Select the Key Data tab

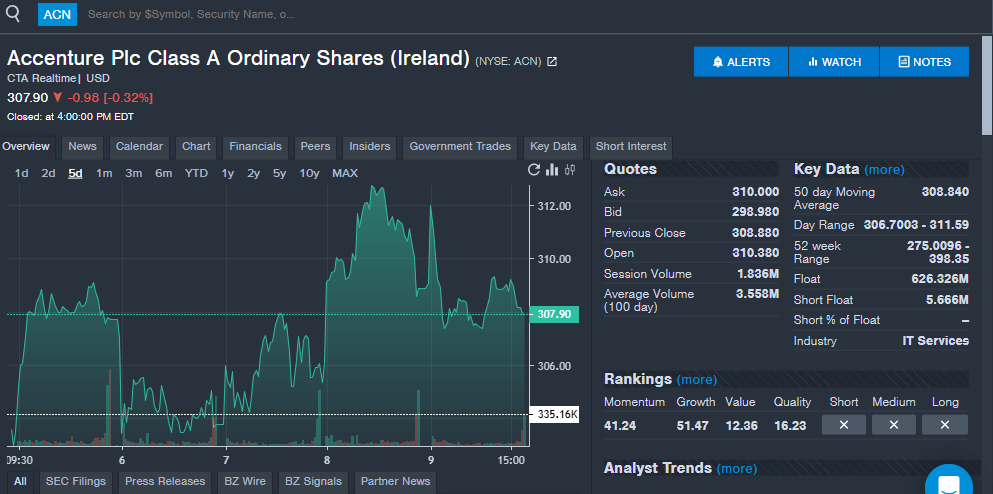pos(553,146)
